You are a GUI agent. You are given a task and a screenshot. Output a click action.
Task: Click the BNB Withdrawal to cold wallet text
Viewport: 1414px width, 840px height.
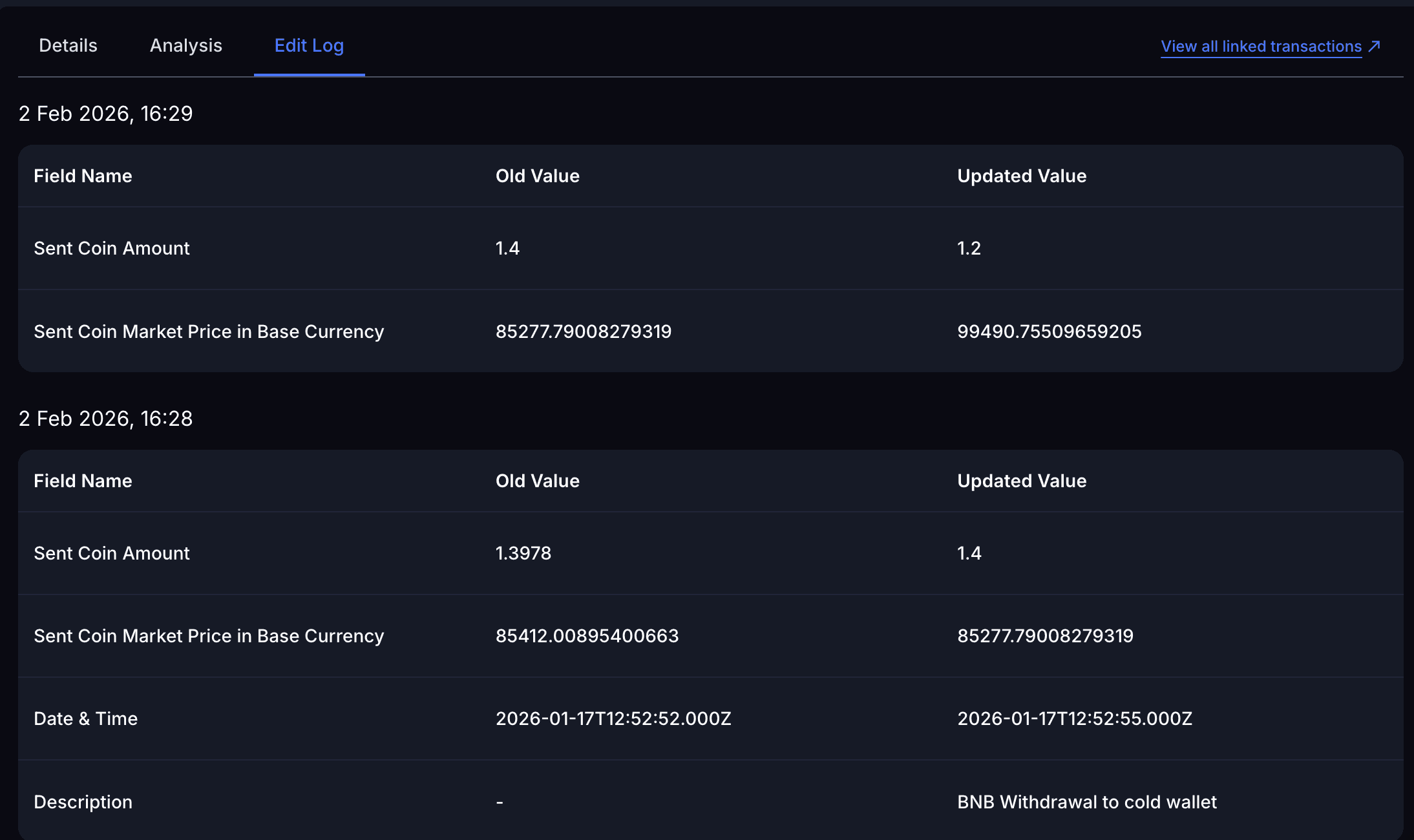pyautogui.click(x=1086, y=802)
